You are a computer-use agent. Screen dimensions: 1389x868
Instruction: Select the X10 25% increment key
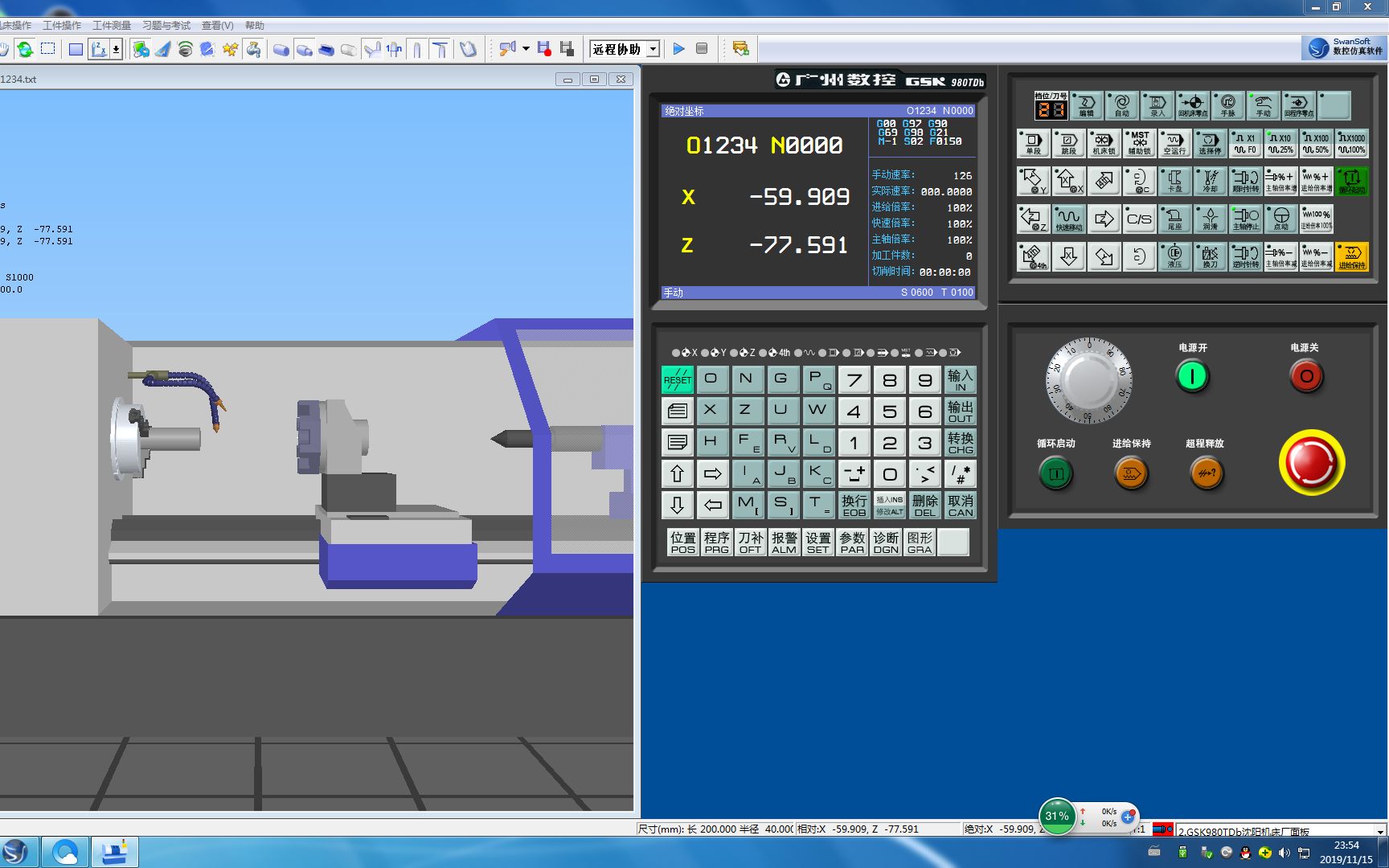[x=1280, y=143]
